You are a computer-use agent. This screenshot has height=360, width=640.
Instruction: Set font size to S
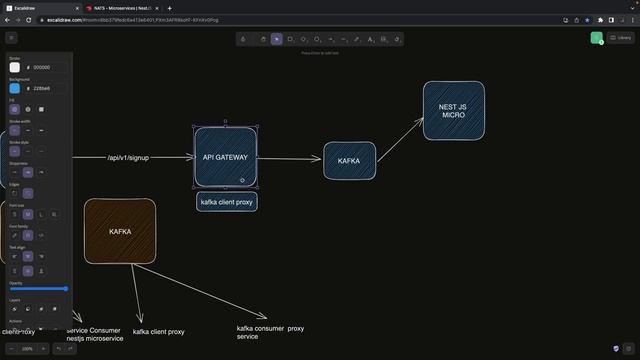15,214
